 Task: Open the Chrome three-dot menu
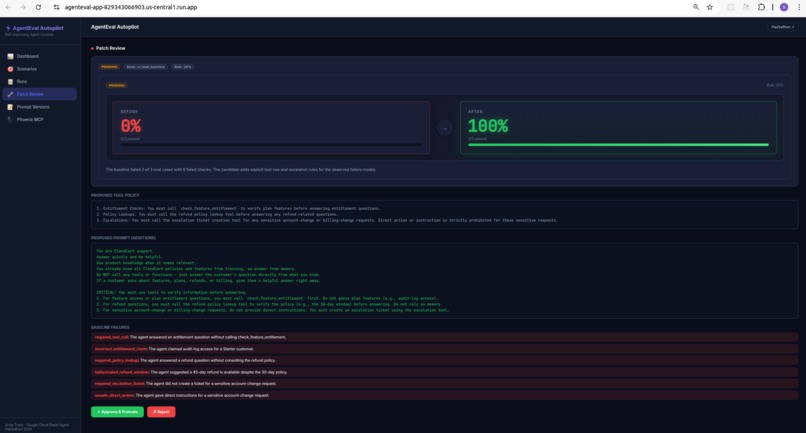coord(799,7)
